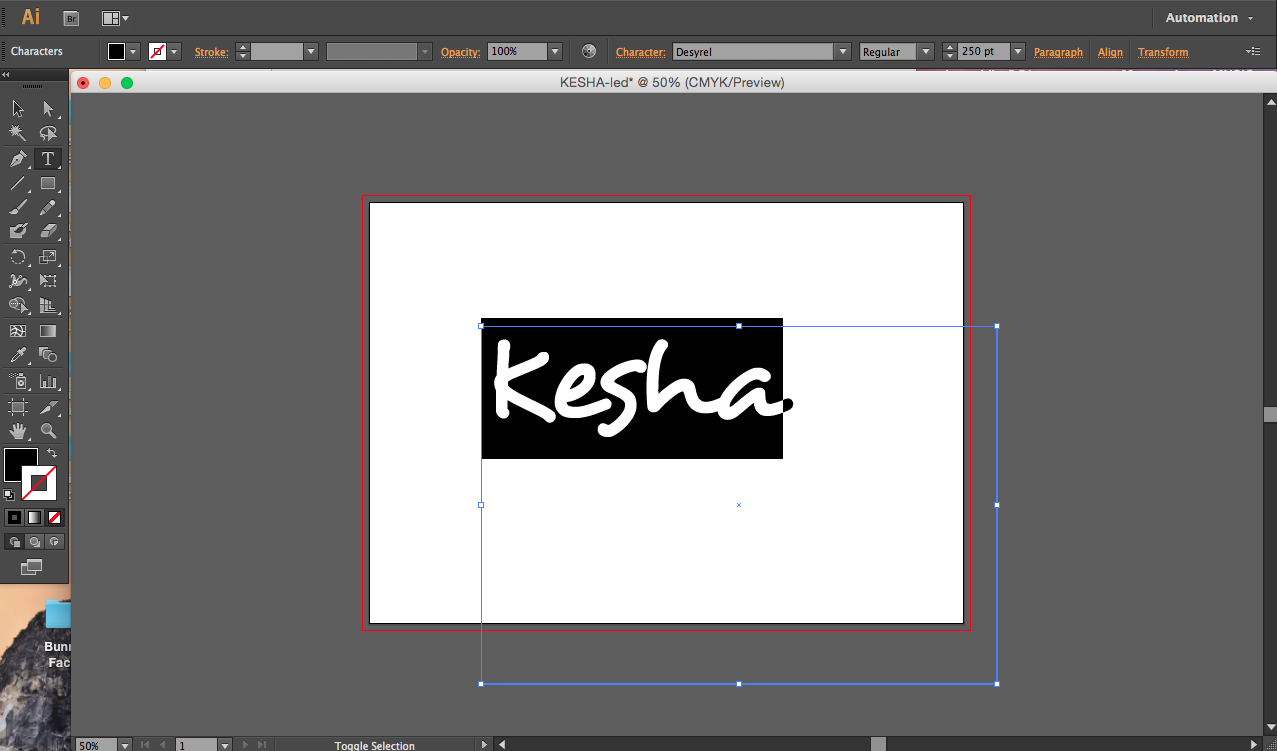Viewport: 1277px width, 751px height.
Task: Open the control bar panel menu
Action: (1253, 51)
